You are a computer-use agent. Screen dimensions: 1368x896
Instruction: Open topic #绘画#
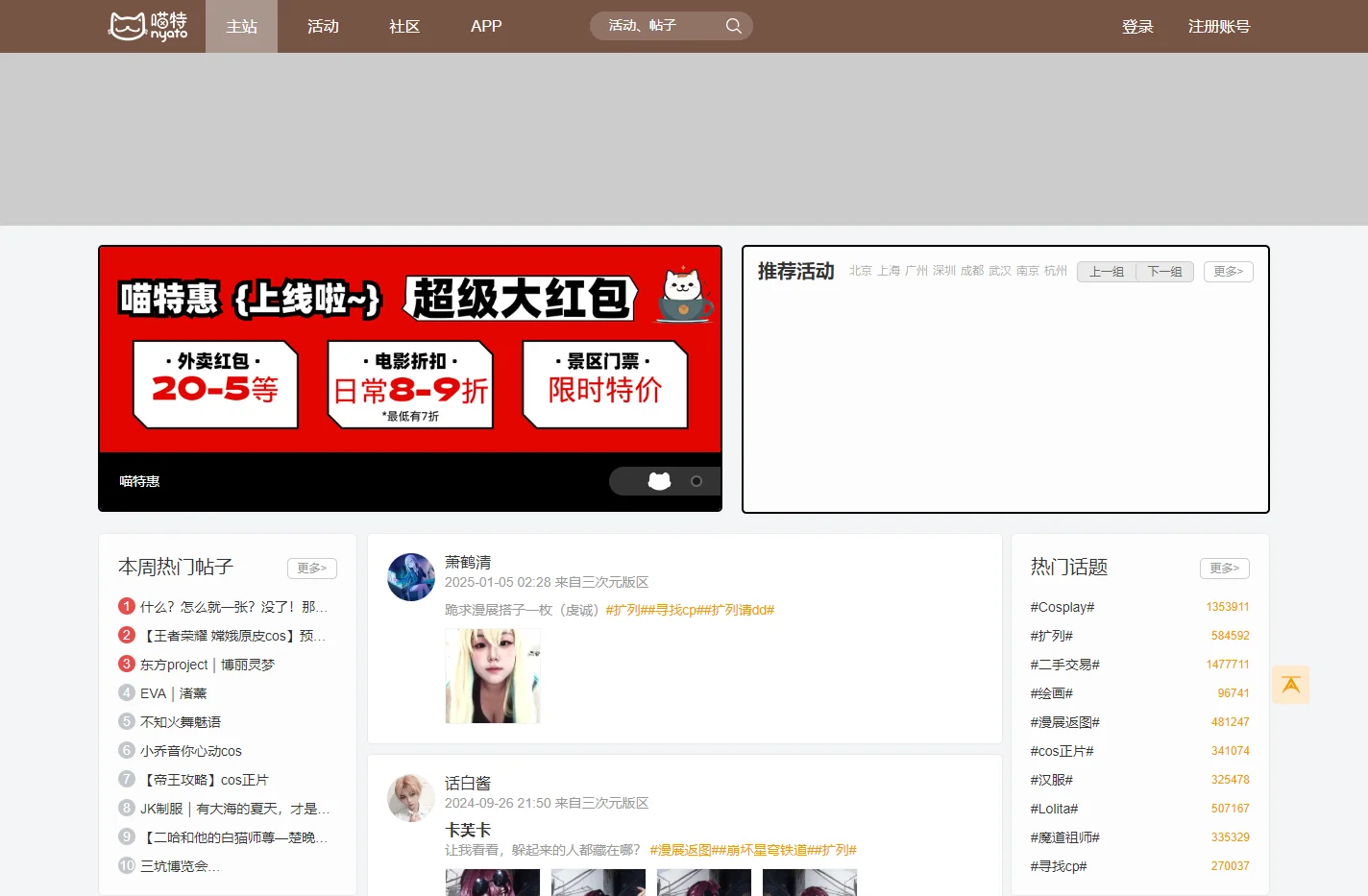click(x=1051, y=693)
